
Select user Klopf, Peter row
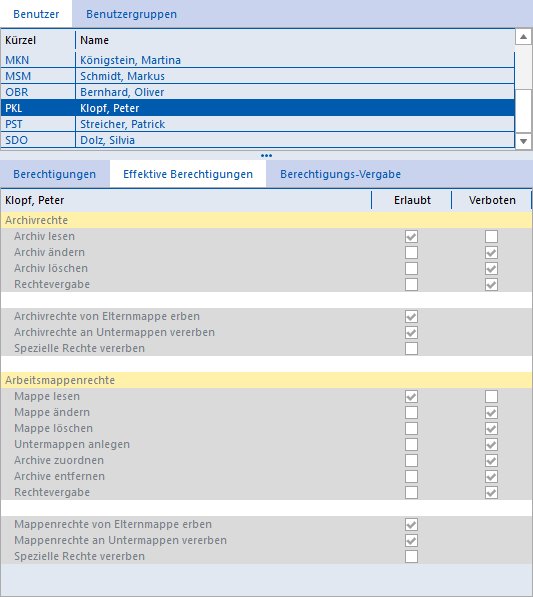257,108
